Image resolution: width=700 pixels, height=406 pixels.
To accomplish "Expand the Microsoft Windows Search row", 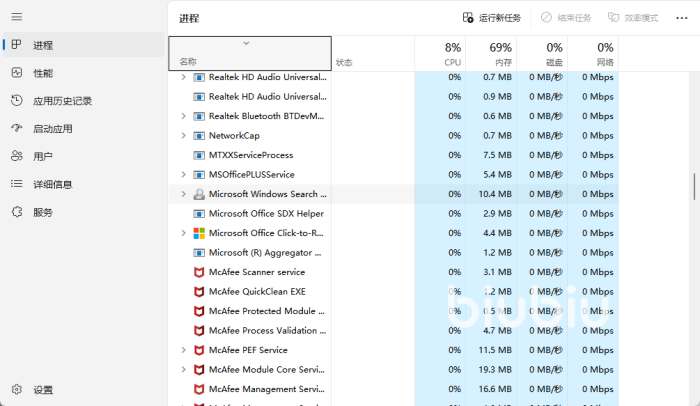I will 183,194.
